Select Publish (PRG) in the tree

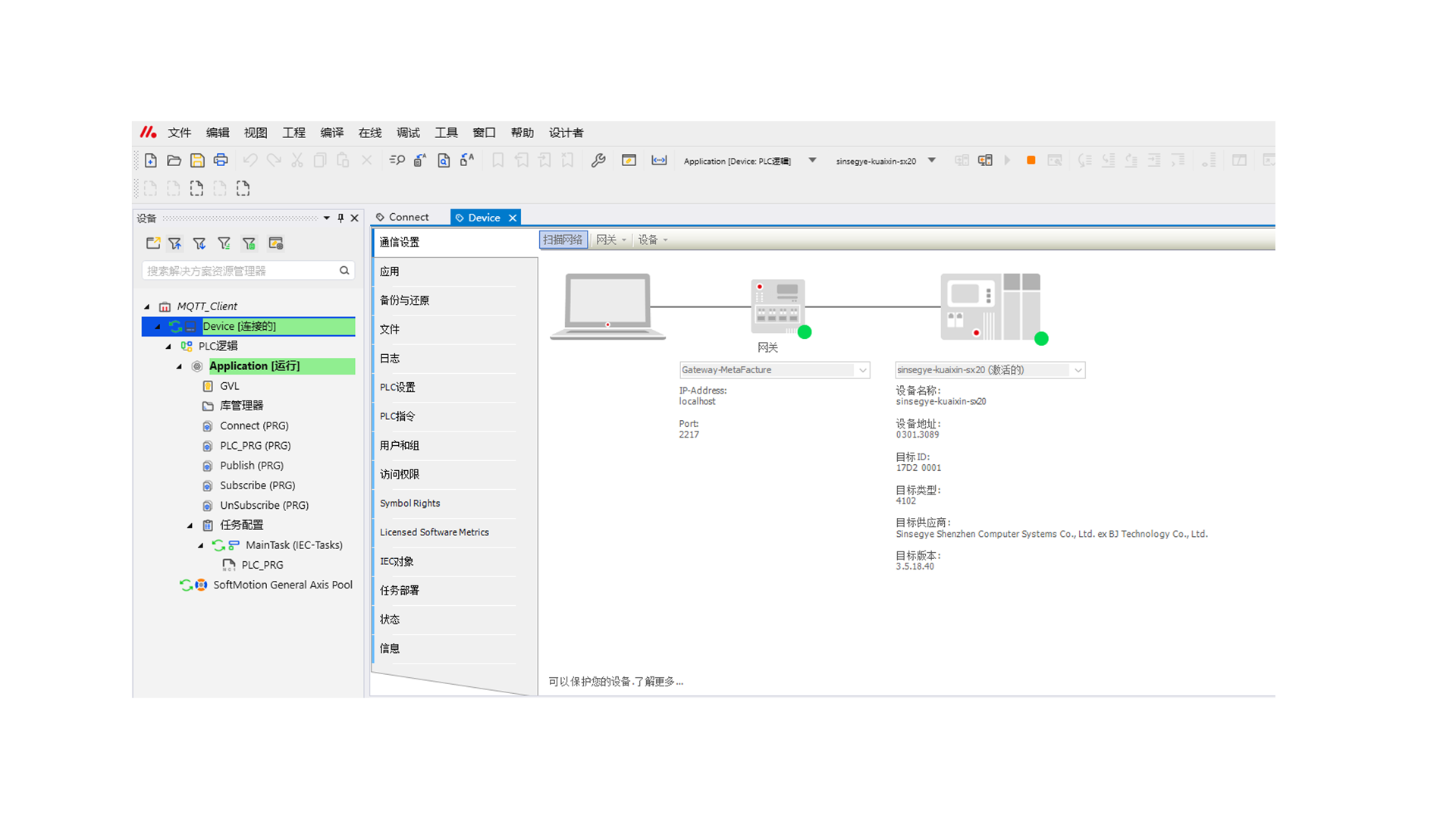(x=251, y=466)
